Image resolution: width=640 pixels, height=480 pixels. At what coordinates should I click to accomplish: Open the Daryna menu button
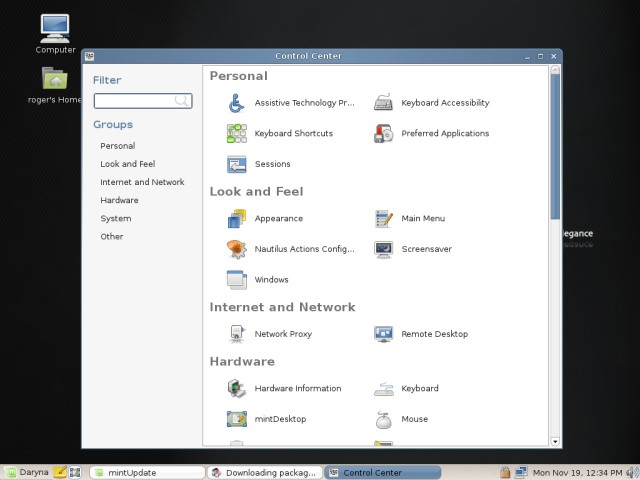click(x=27, y=473)
